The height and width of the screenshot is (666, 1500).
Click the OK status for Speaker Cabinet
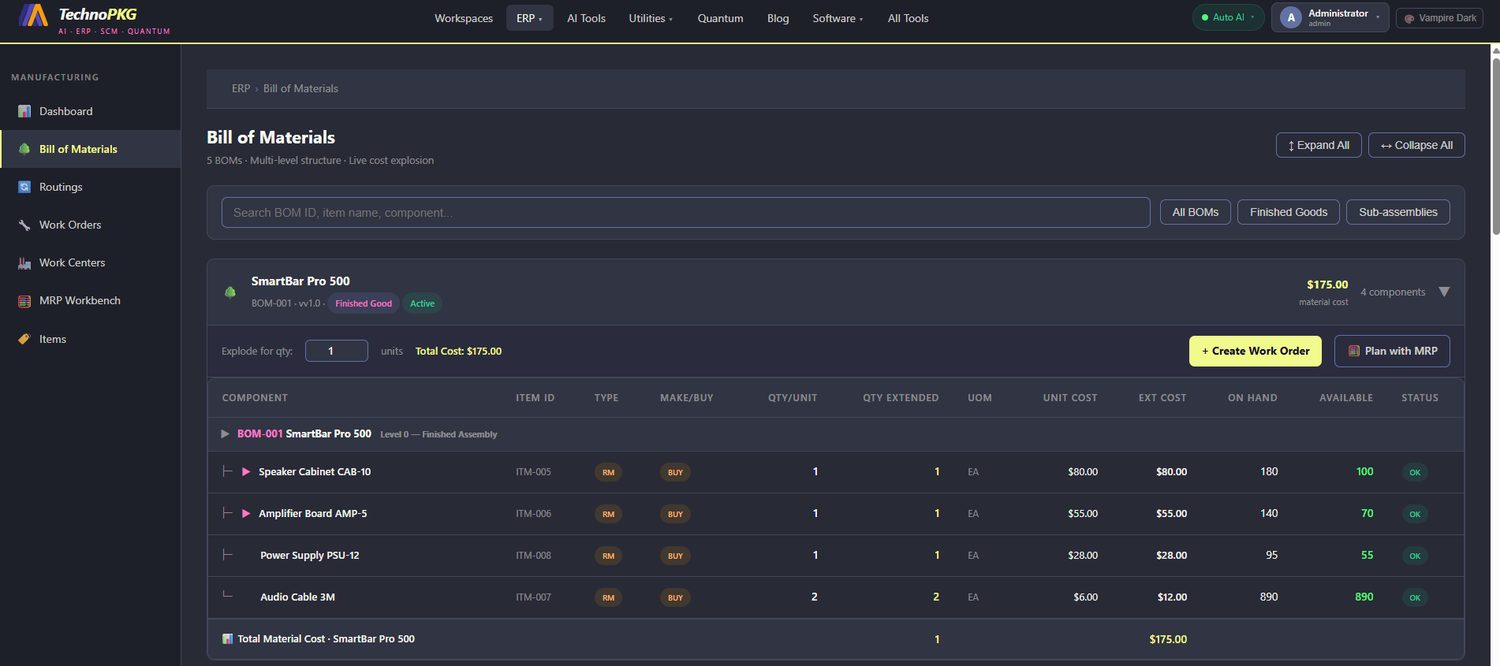[x=1414, y=472]
